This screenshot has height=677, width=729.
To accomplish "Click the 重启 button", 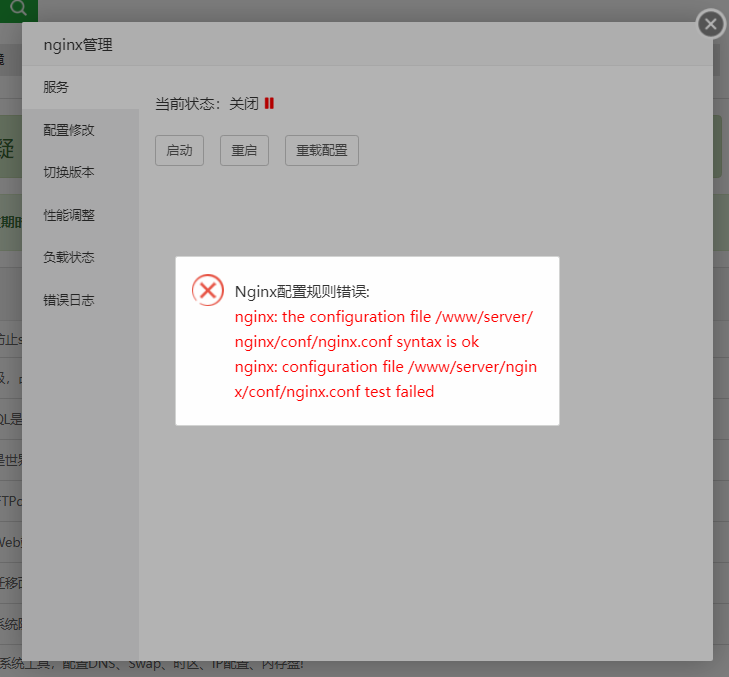I will click(x=244, y=151).
